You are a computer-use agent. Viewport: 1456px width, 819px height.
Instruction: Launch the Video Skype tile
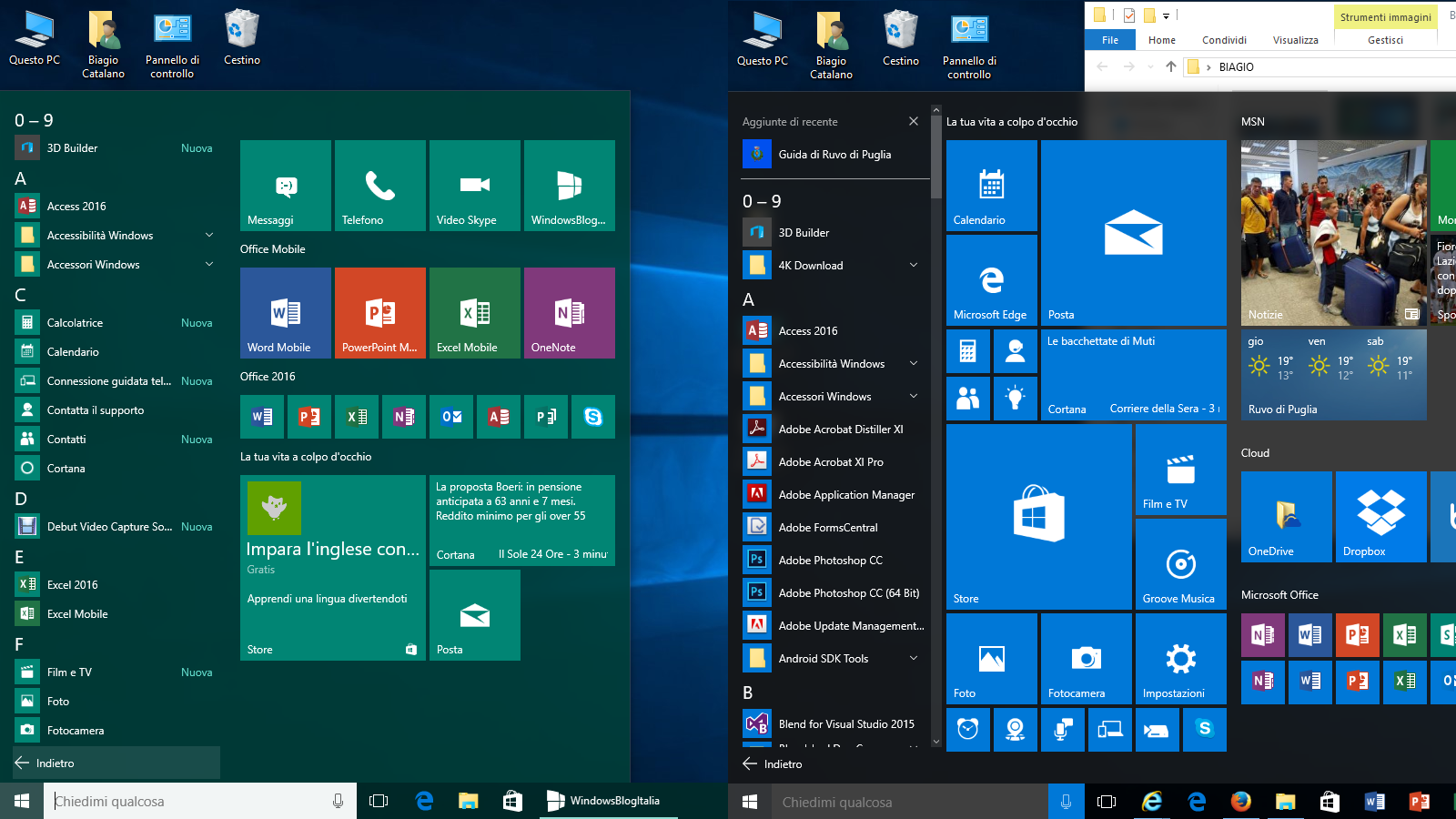tap(475, 186)
